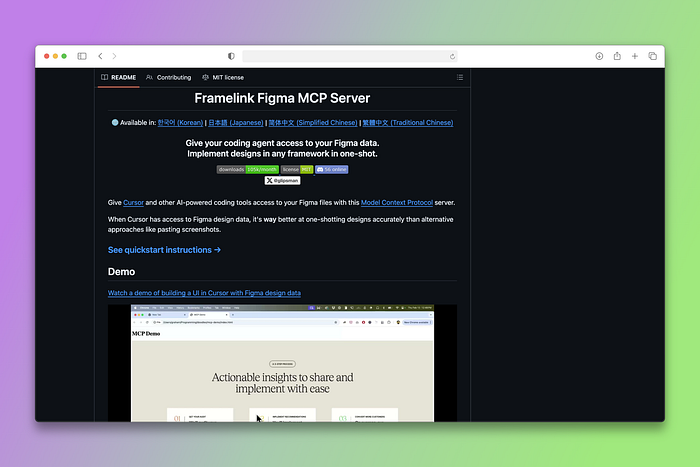Switch to the README tab
Viewport: 700px width, 467px height.
coord(119,77)
